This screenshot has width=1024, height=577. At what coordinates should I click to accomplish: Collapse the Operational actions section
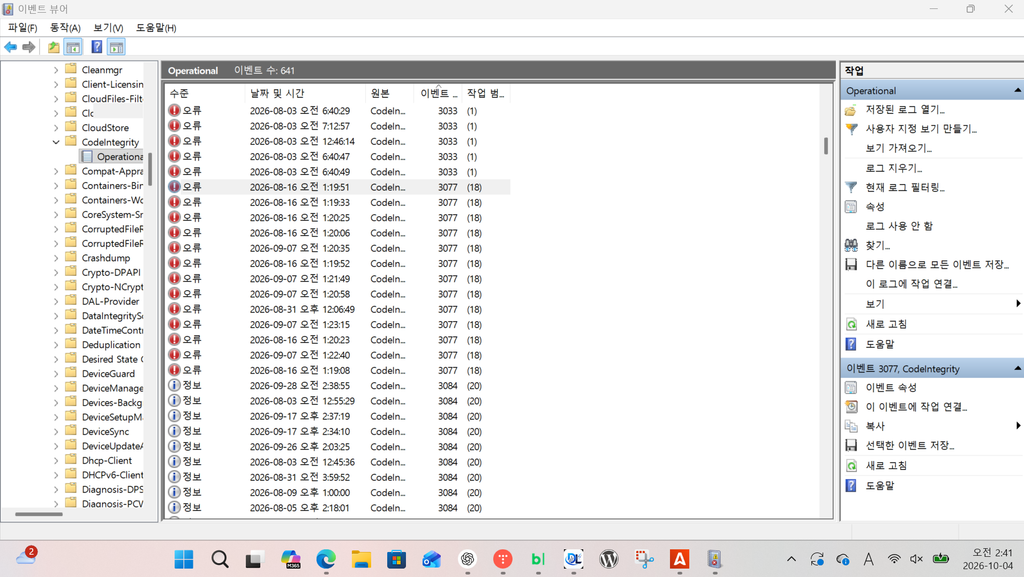tap(1017, 91)
